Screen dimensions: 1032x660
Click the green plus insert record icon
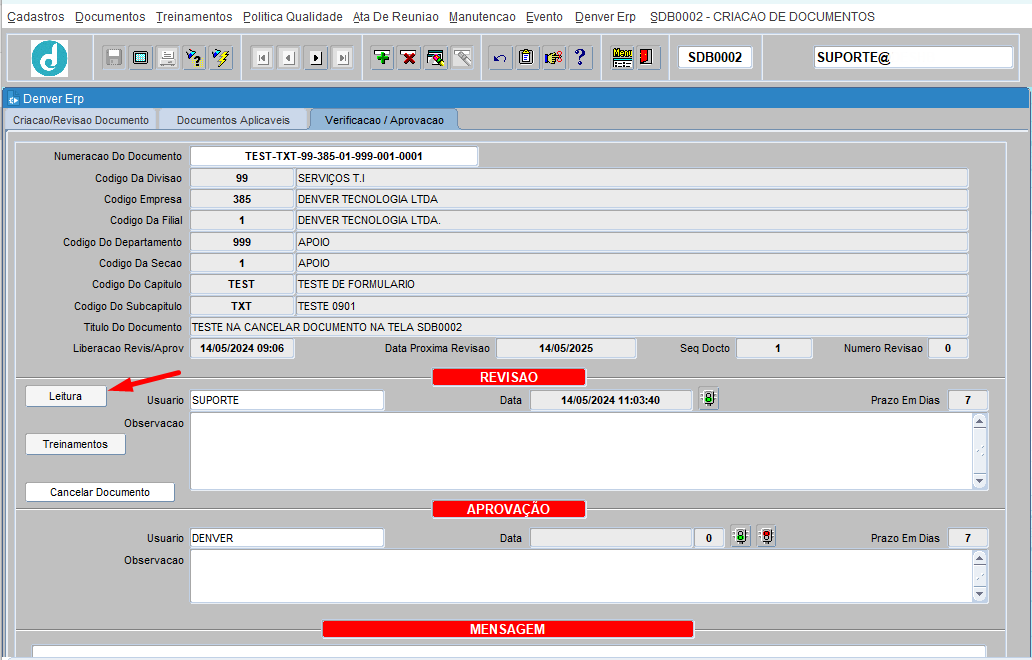point(382,58)
